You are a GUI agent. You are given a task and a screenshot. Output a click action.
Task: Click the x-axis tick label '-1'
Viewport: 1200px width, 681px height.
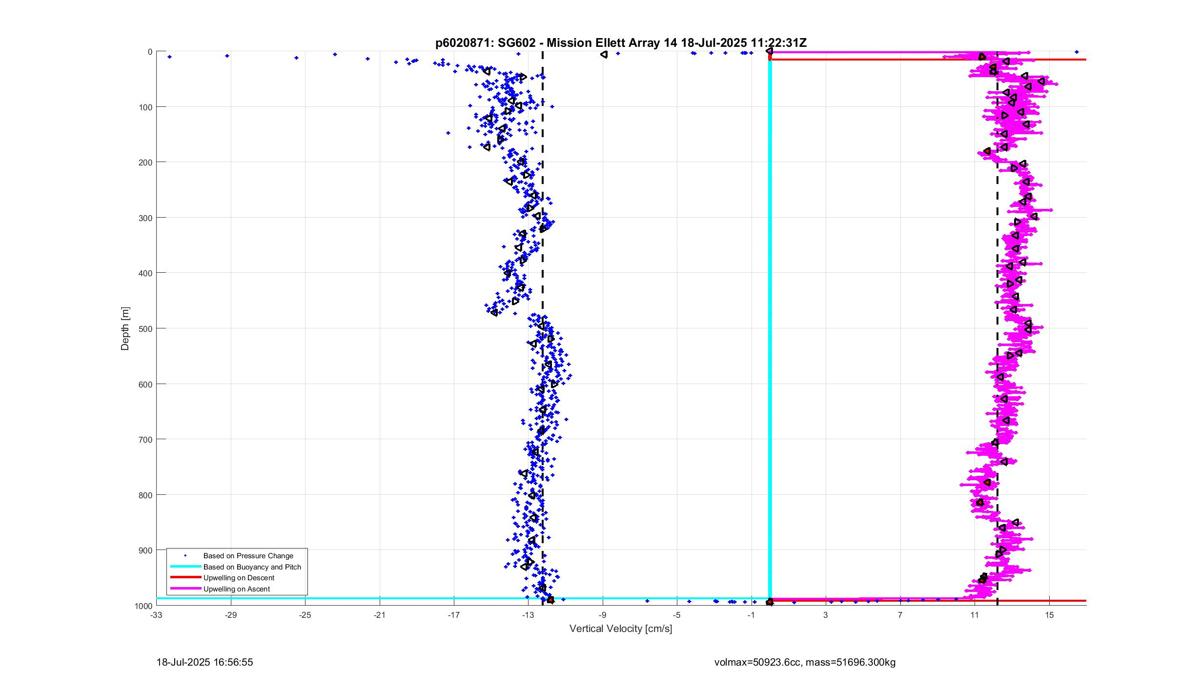[x=751, y=616]
